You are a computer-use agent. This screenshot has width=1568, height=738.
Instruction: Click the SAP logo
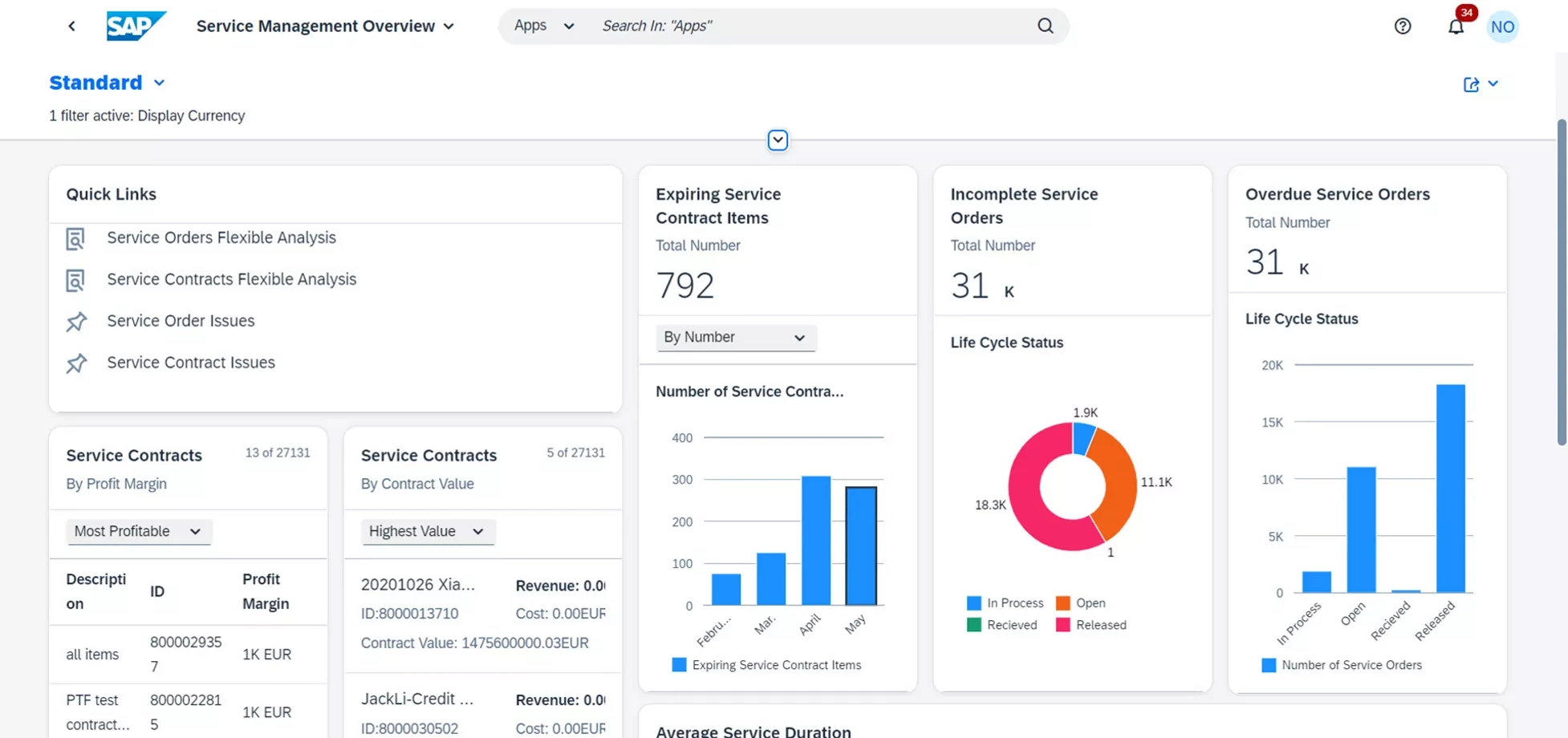coord(136,25)
